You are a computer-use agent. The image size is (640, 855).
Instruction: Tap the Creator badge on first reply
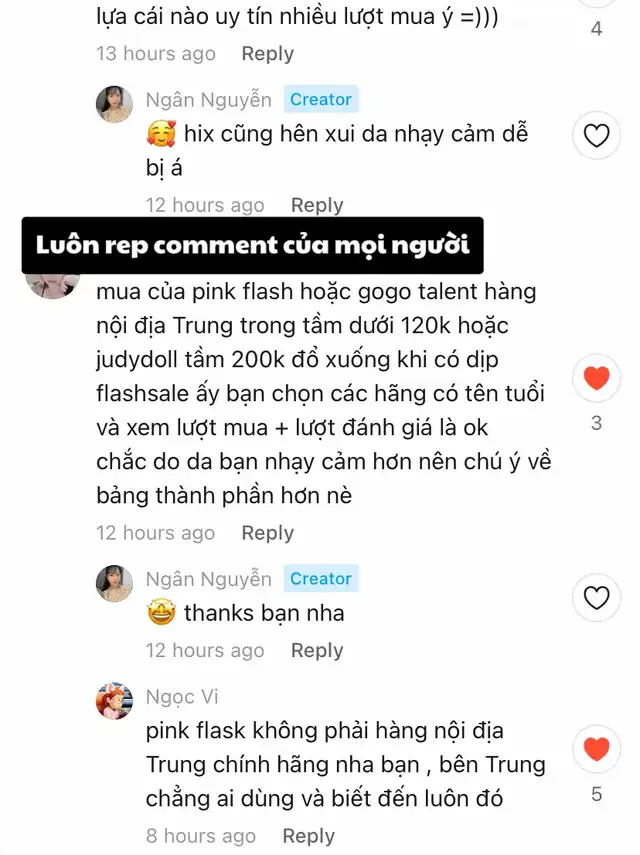click(321, 99)
